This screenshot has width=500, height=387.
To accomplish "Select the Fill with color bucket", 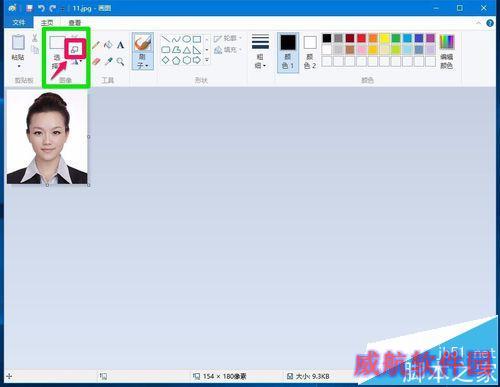I will (x=108, y=44).
